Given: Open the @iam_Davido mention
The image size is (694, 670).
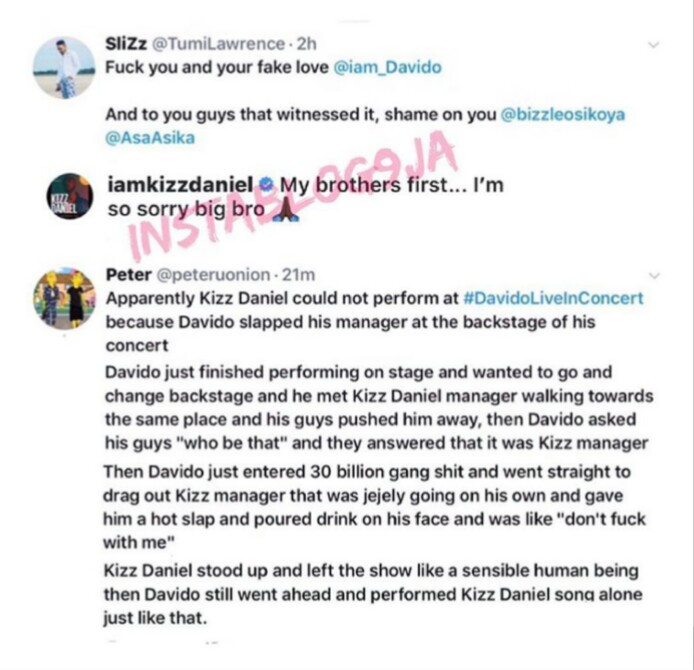Looking at the screenshot, I should (387, 67).
